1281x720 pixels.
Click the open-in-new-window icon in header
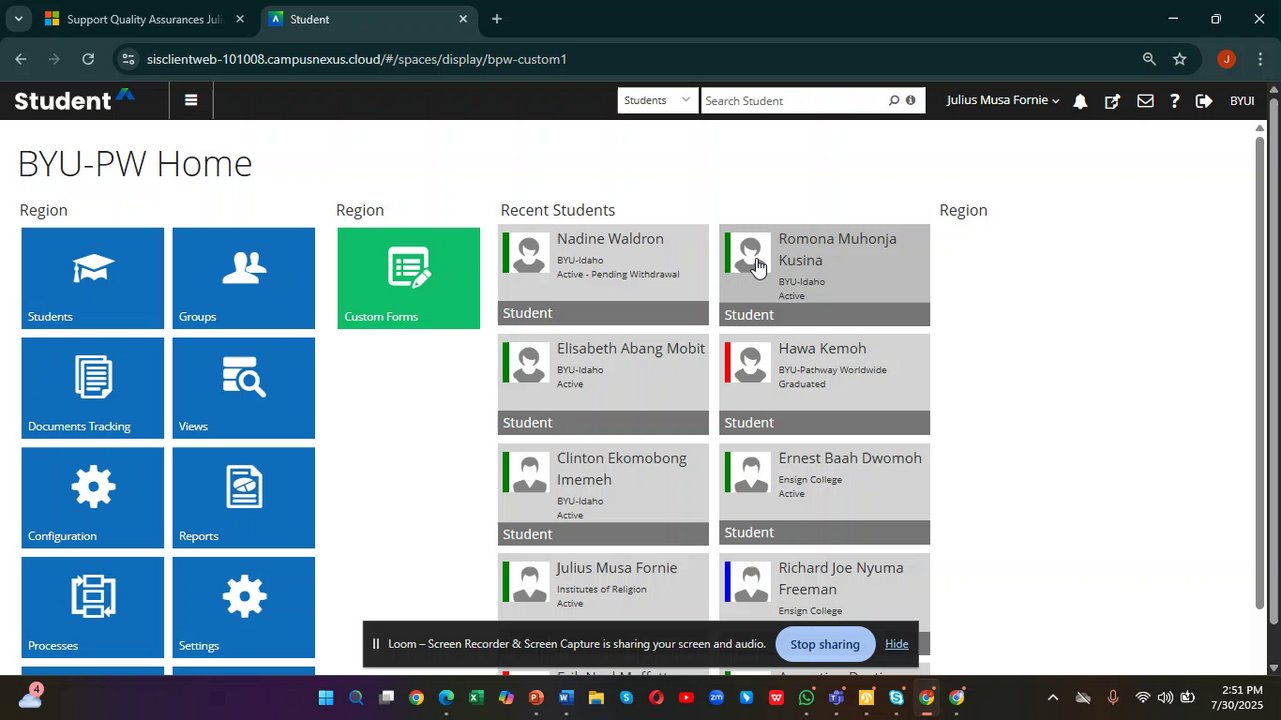[x=1112, y=101]
